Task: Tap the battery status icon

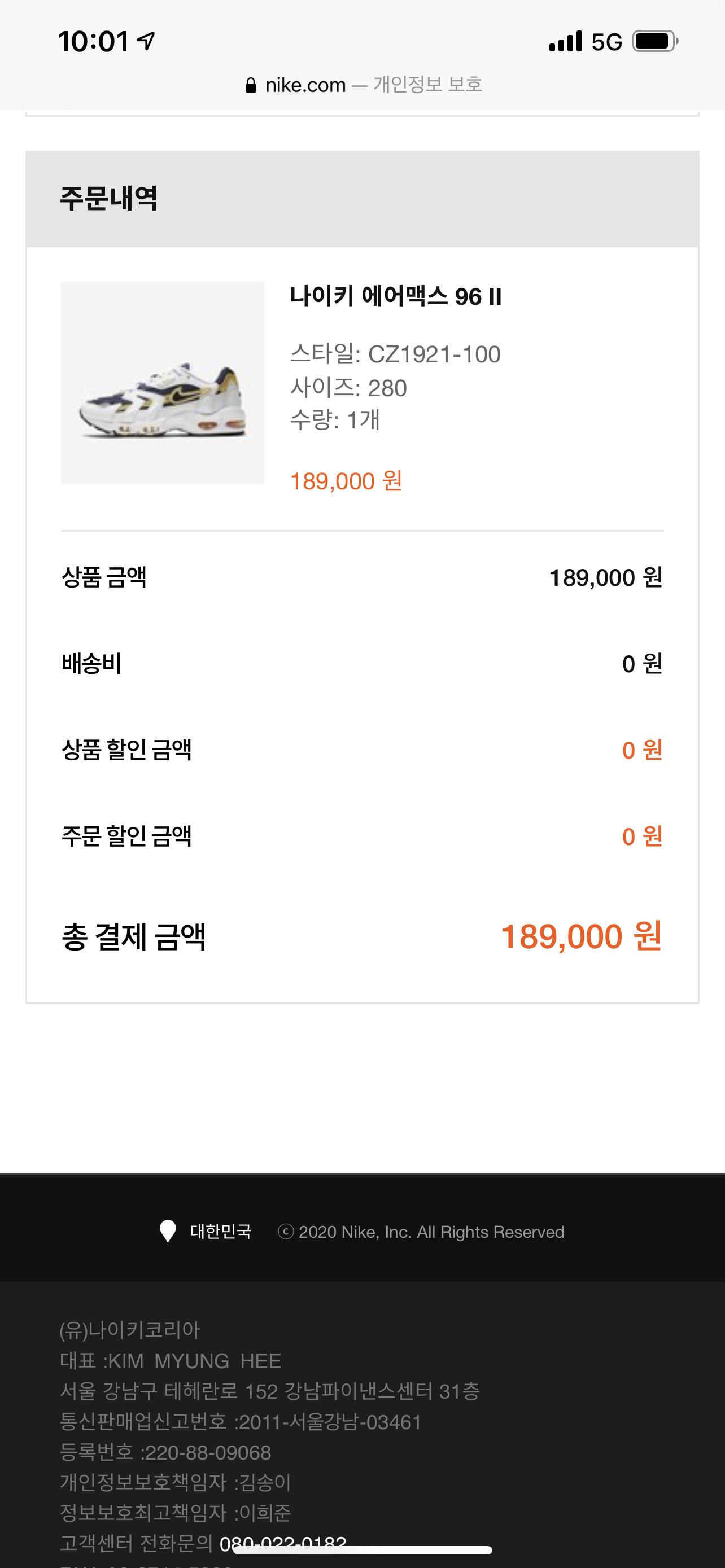Action: coord(655,41)
